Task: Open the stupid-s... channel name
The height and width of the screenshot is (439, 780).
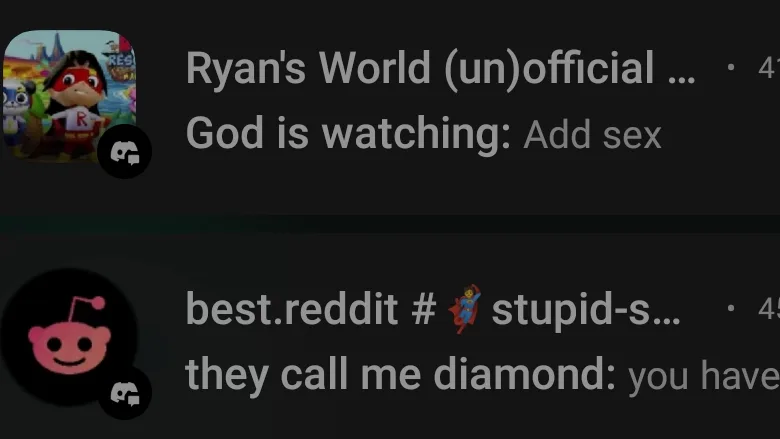Action: (x=585, y=311)
